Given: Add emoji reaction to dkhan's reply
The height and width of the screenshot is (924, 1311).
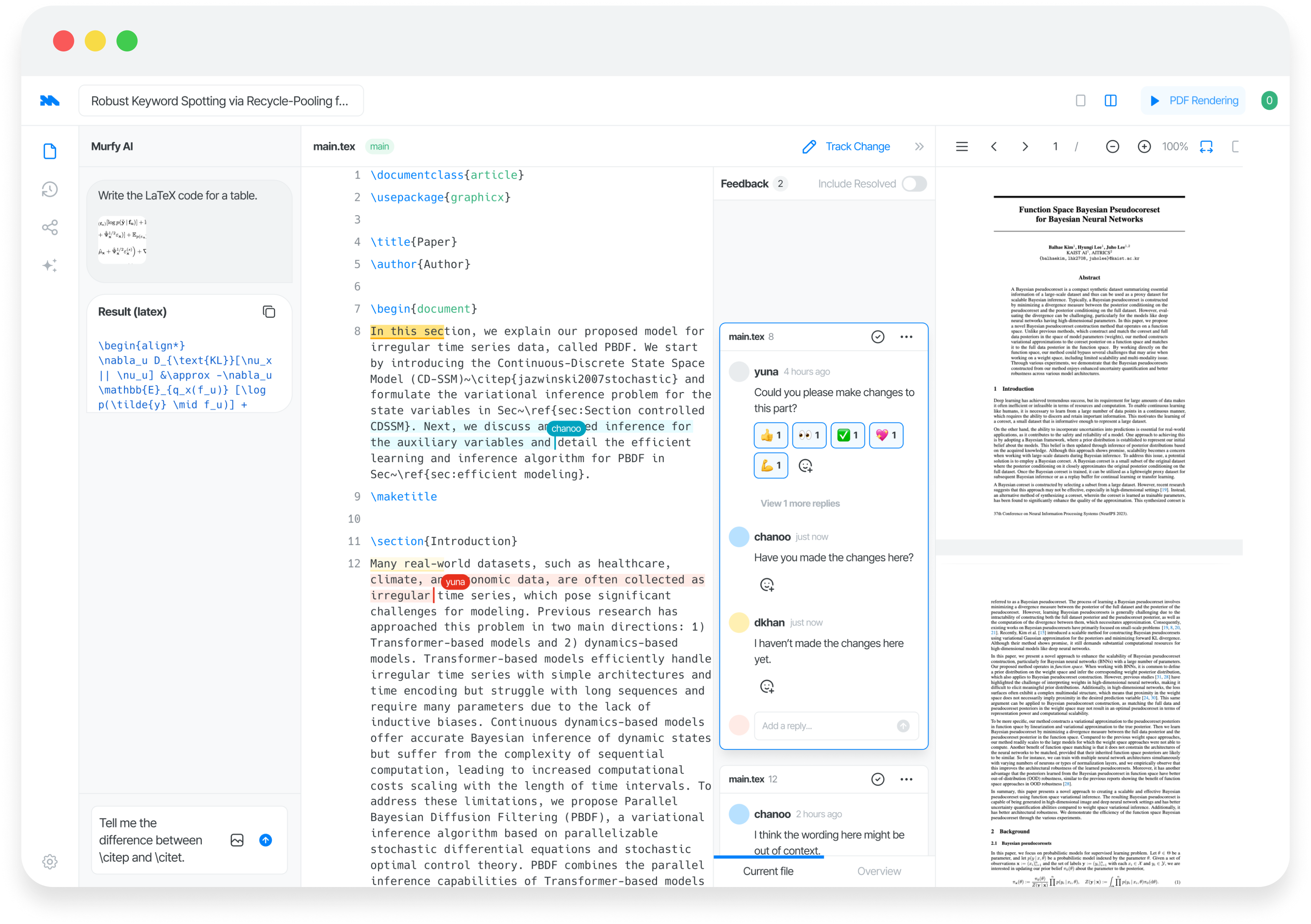Looking at the screenshot, I should tap(767, 686).
